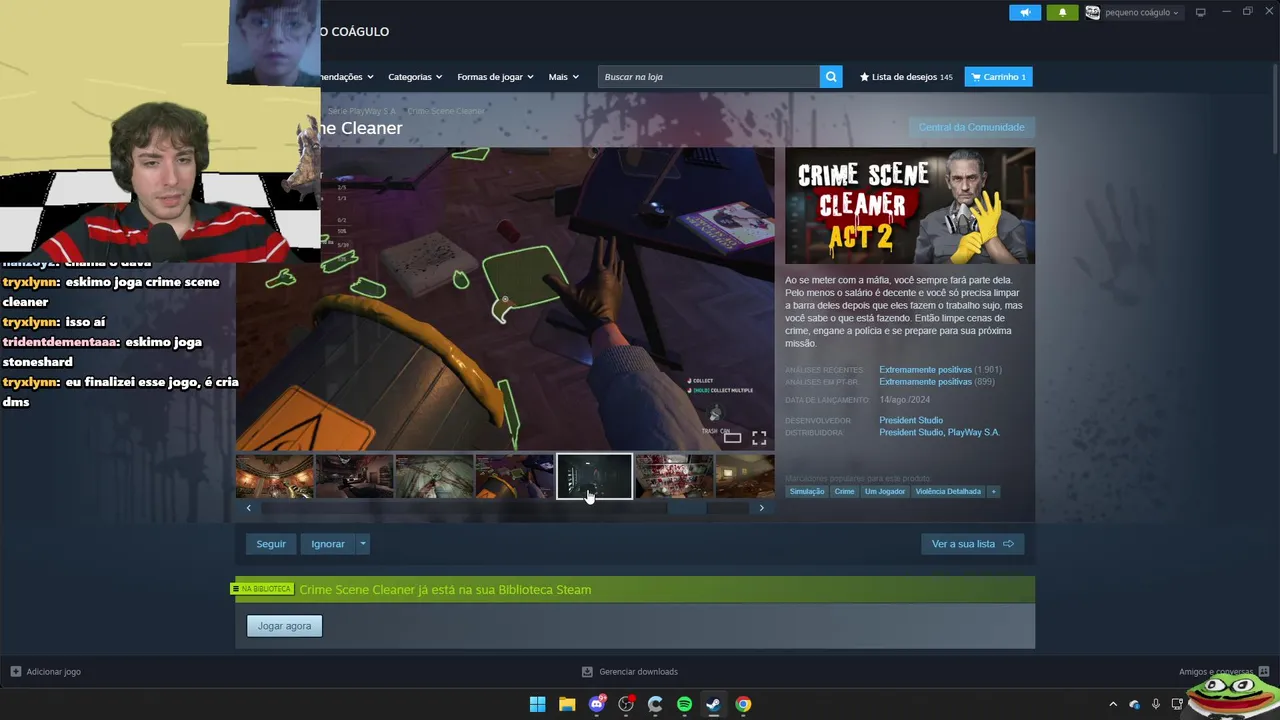Switch screenshot viewer to theater mode icon

click(x=733, y=438)
